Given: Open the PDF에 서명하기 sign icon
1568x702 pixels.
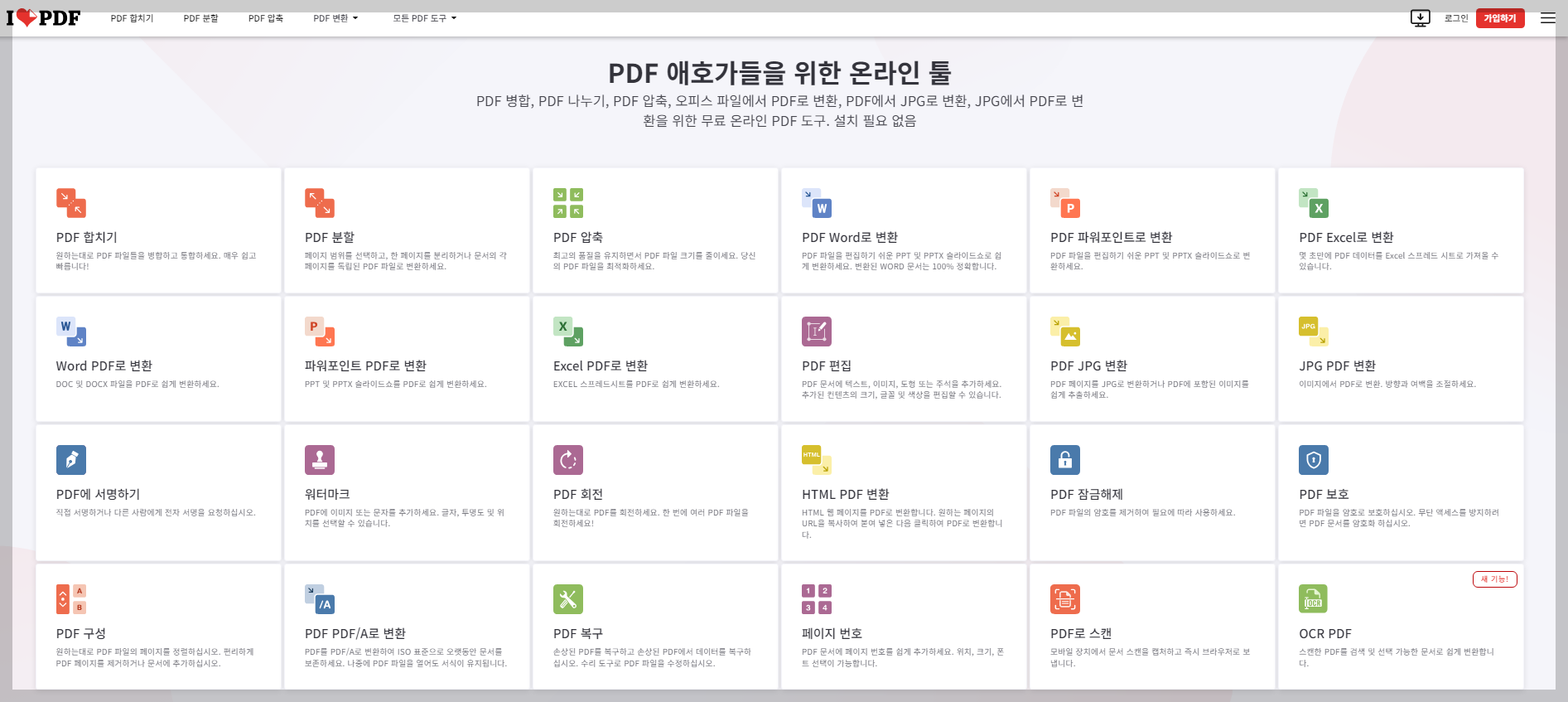Looking at the screenshot, I should tap(71, 460).
